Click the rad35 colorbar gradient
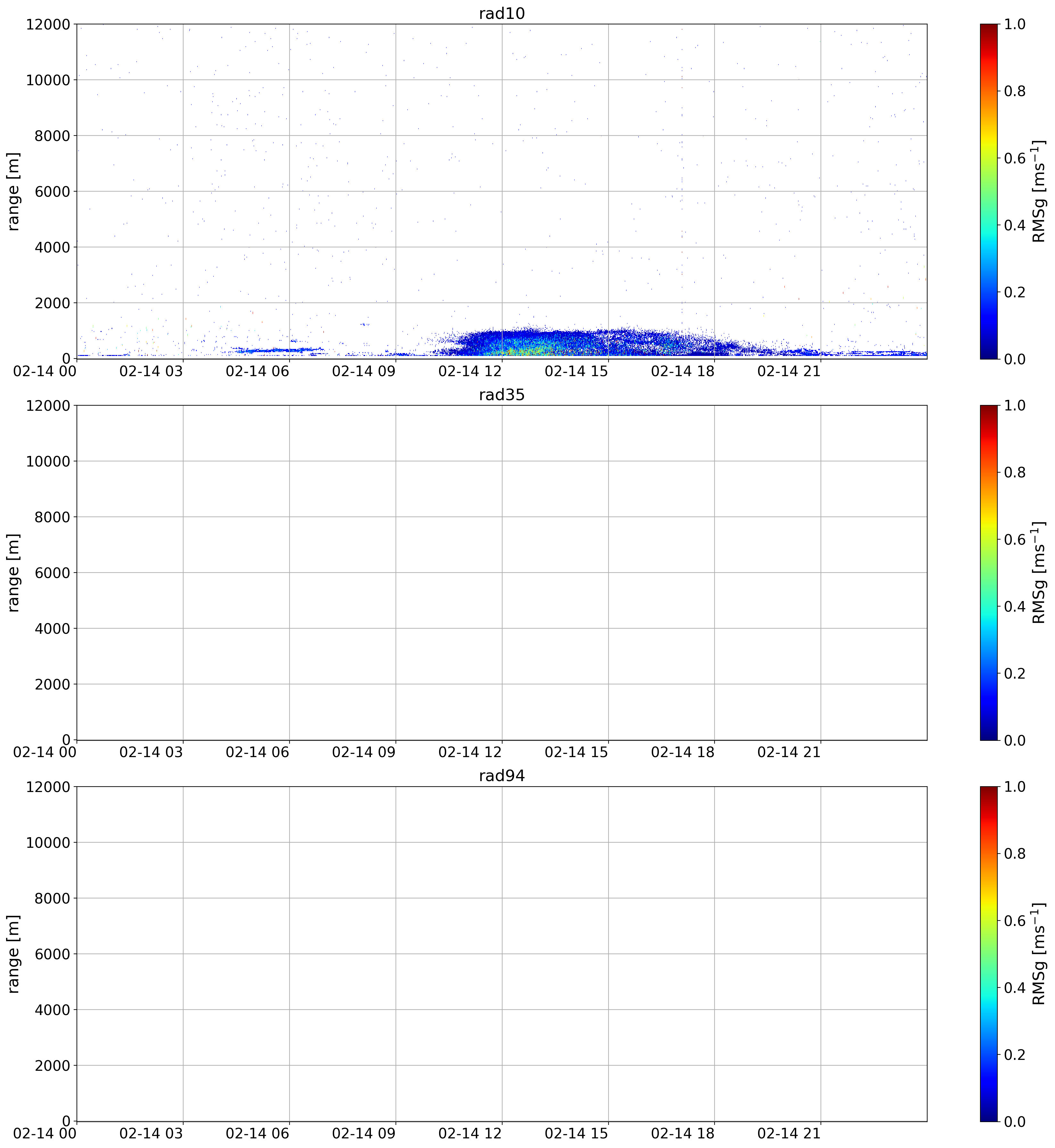1055x1148 pixels. pos(989,572)
